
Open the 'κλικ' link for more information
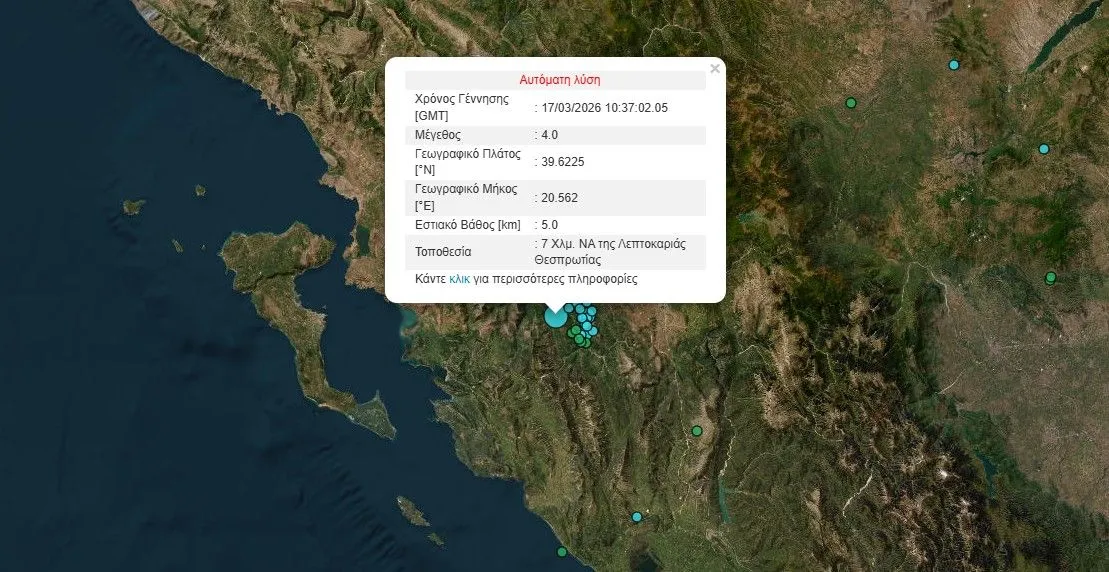point(459,280)
